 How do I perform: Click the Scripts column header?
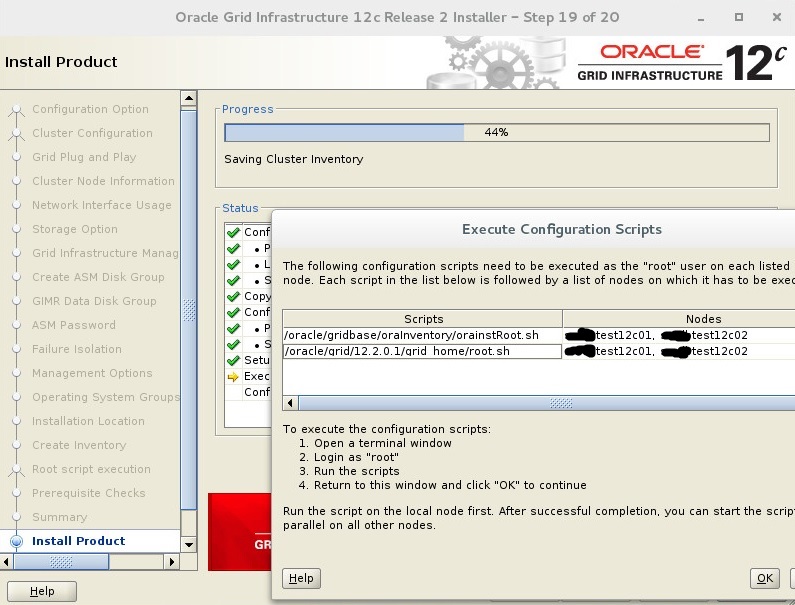(x=423, y=318)
